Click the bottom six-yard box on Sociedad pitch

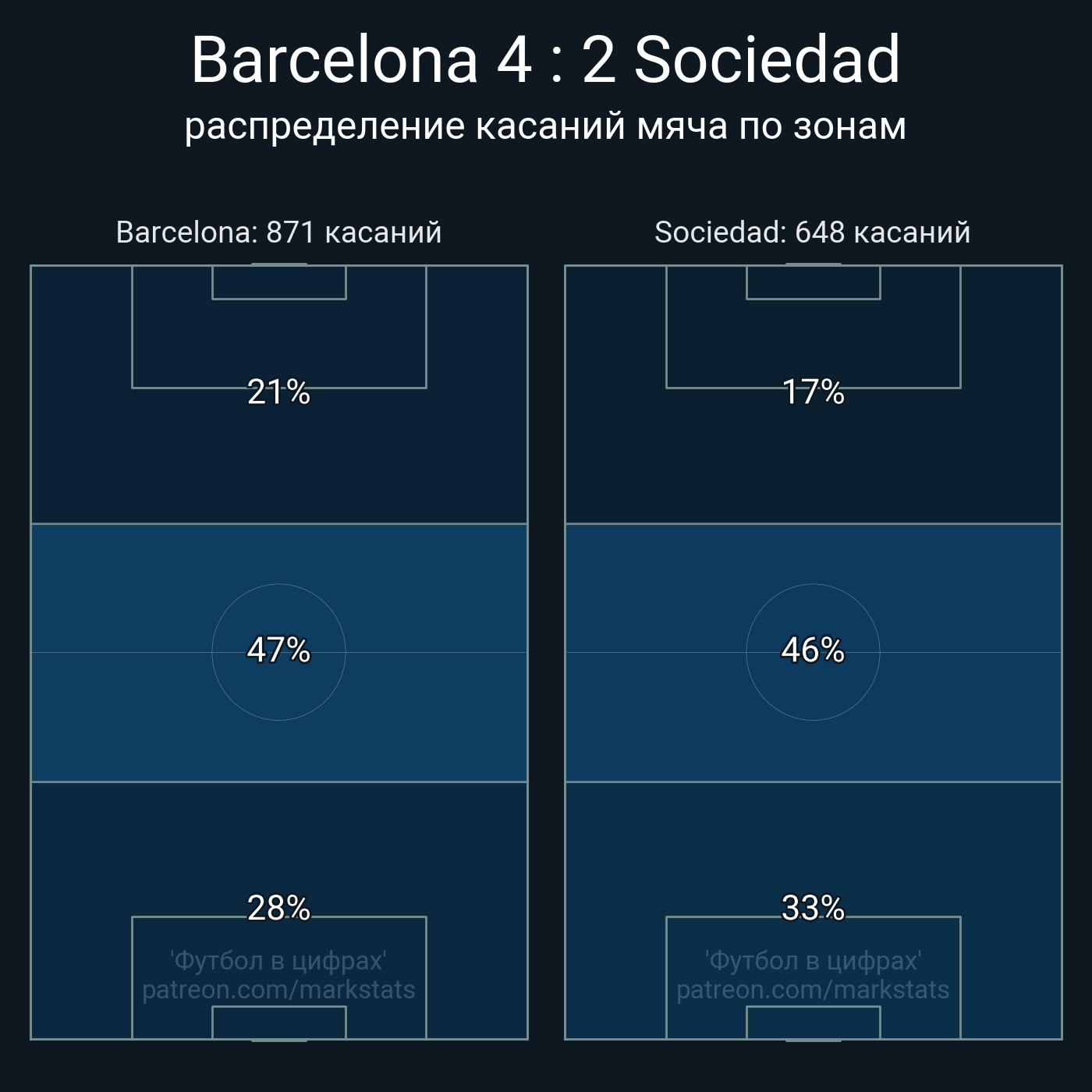(814, 1023)
